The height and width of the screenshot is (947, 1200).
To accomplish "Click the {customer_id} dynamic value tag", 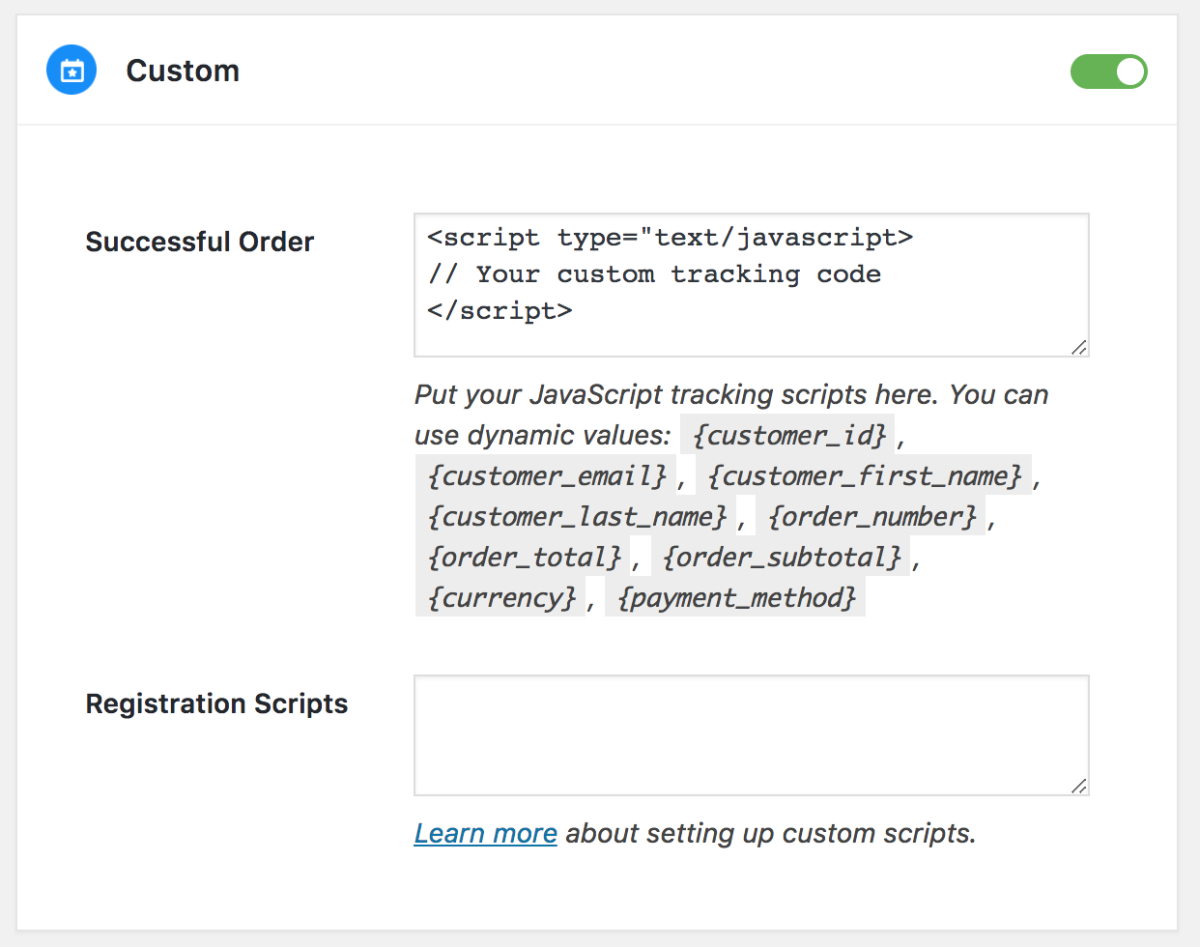I will [787, 435].
